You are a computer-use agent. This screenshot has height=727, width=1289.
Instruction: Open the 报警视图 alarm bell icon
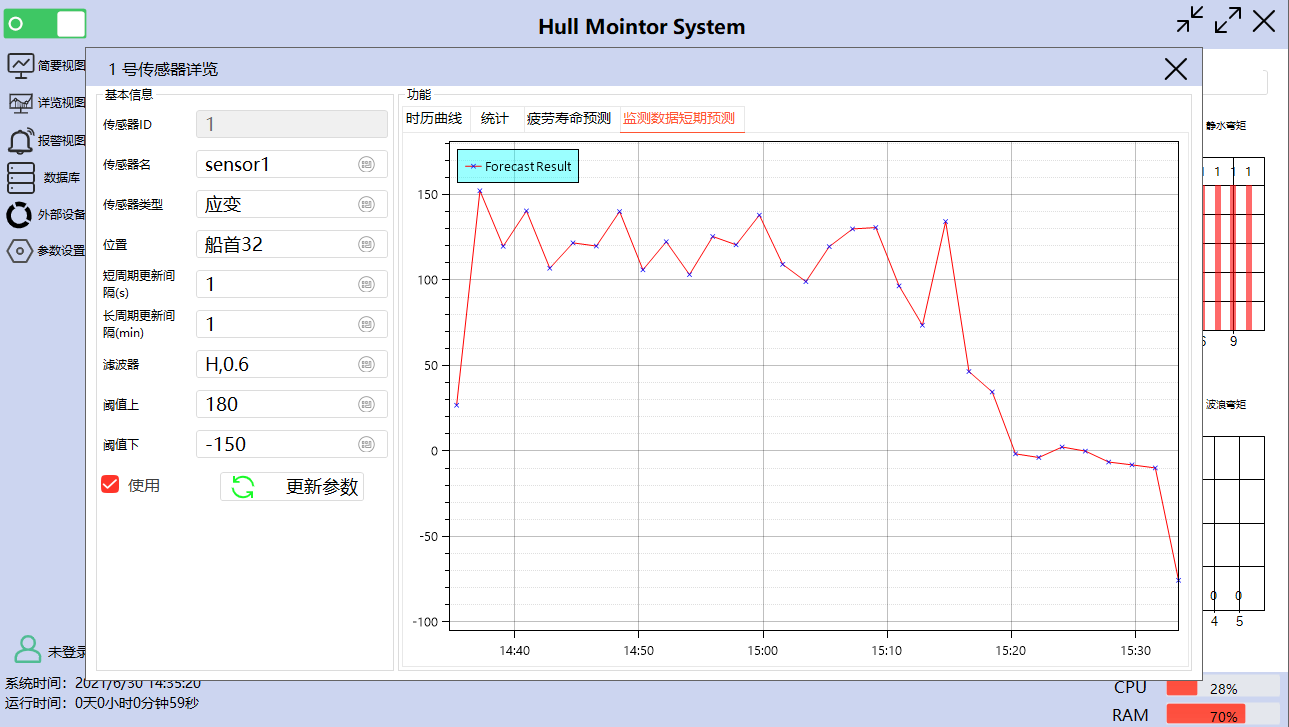pos(21,140)
